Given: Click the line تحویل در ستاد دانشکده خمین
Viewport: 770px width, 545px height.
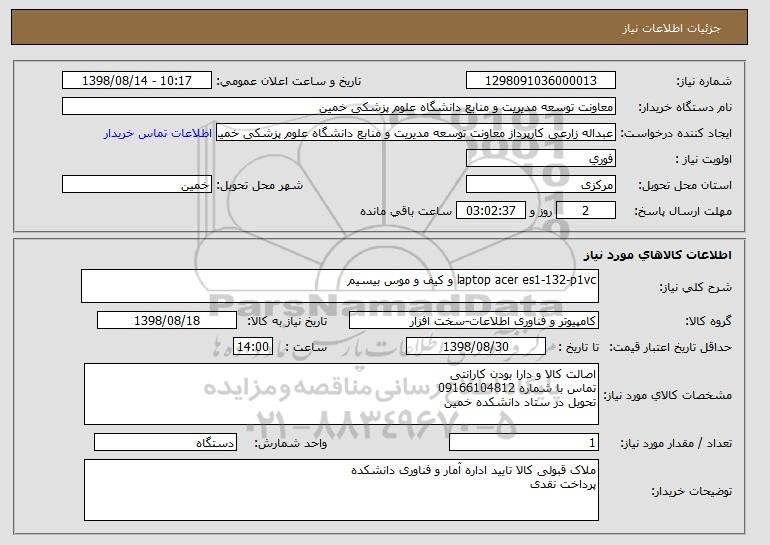Looking at the screenshot, I should (x=520, y=403).
